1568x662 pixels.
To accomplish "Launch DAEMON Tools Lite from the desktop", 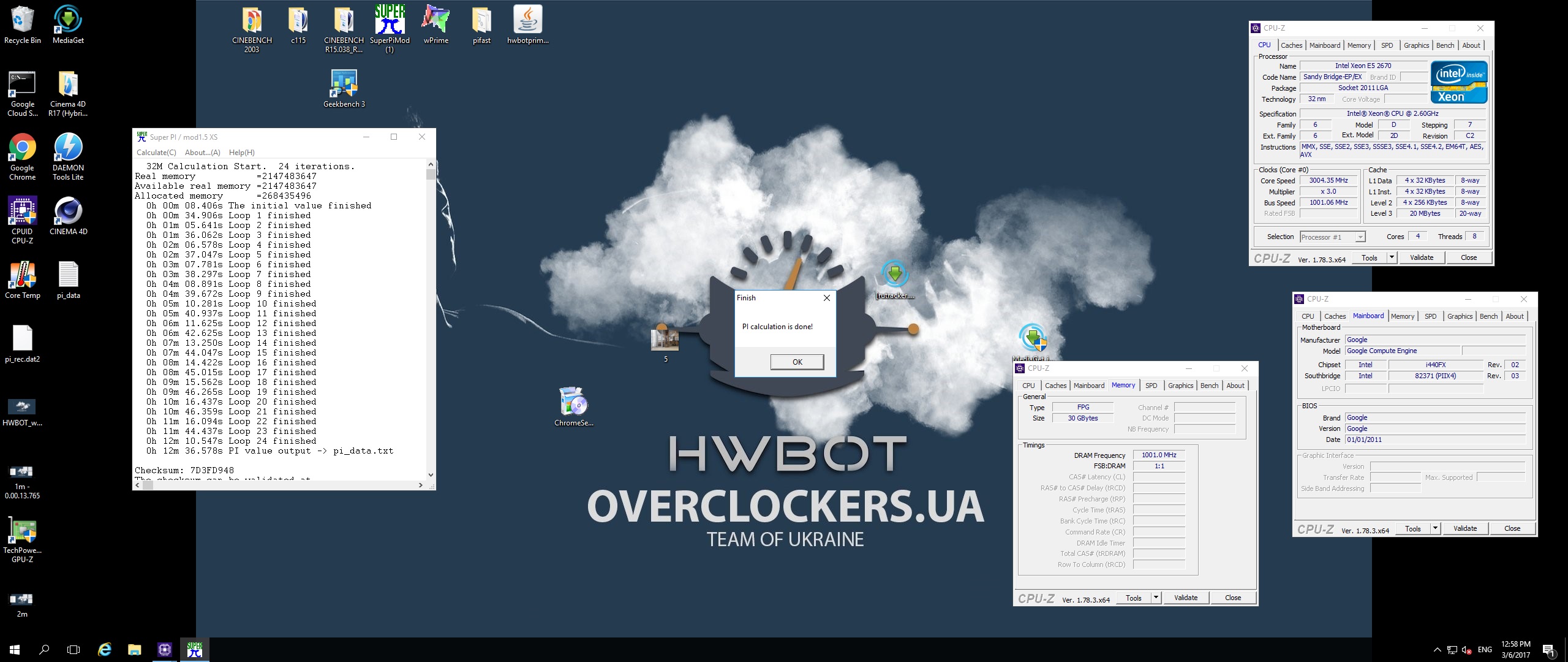I will [68, 157].
